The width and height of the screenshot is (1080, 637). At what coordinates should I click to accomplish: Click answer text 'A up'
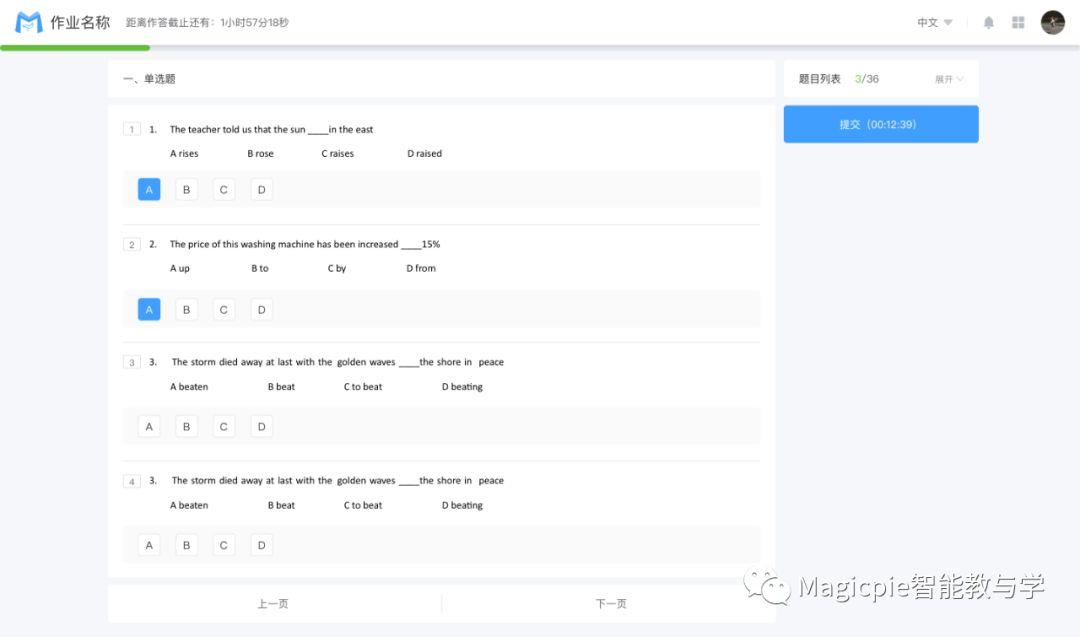click(x=180, y=269)
